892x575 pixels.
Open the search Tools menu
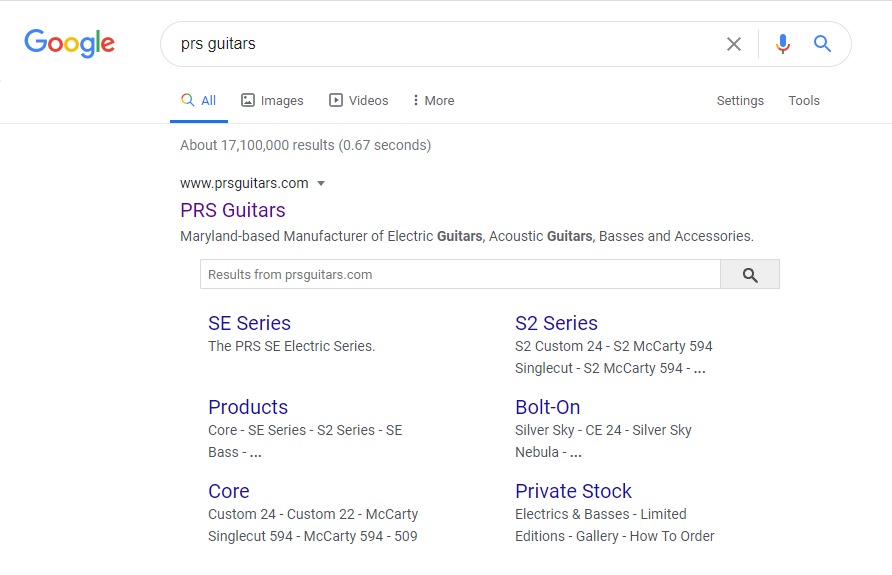coord(804,101)
